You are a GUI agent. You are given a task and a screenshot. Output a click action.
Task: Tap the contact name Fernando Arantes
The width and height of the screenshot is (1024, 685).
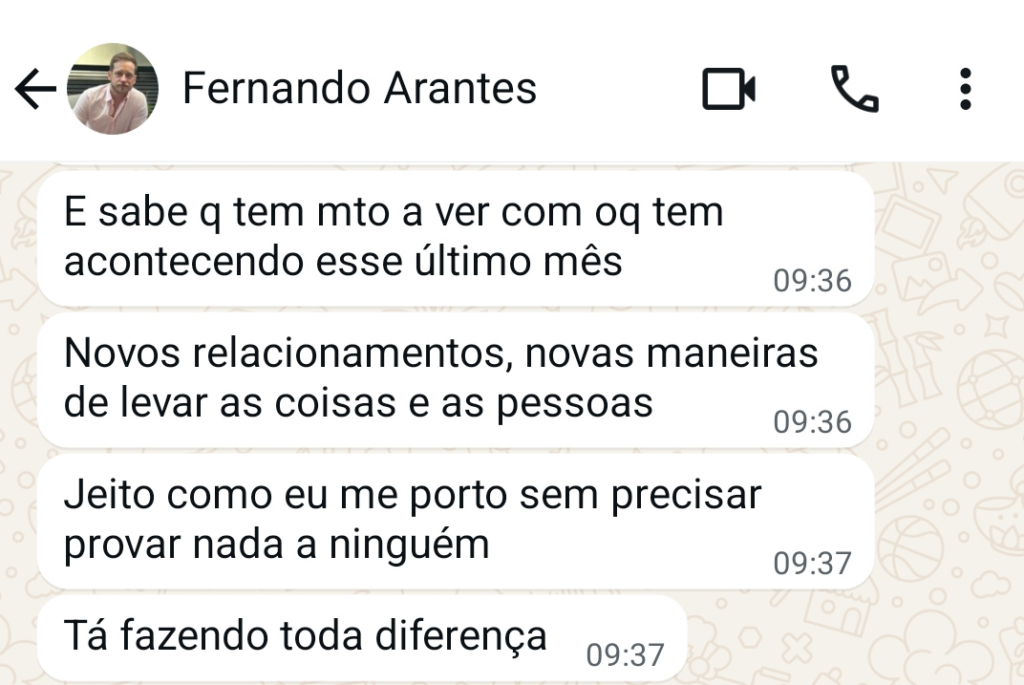tap(360, 89)
